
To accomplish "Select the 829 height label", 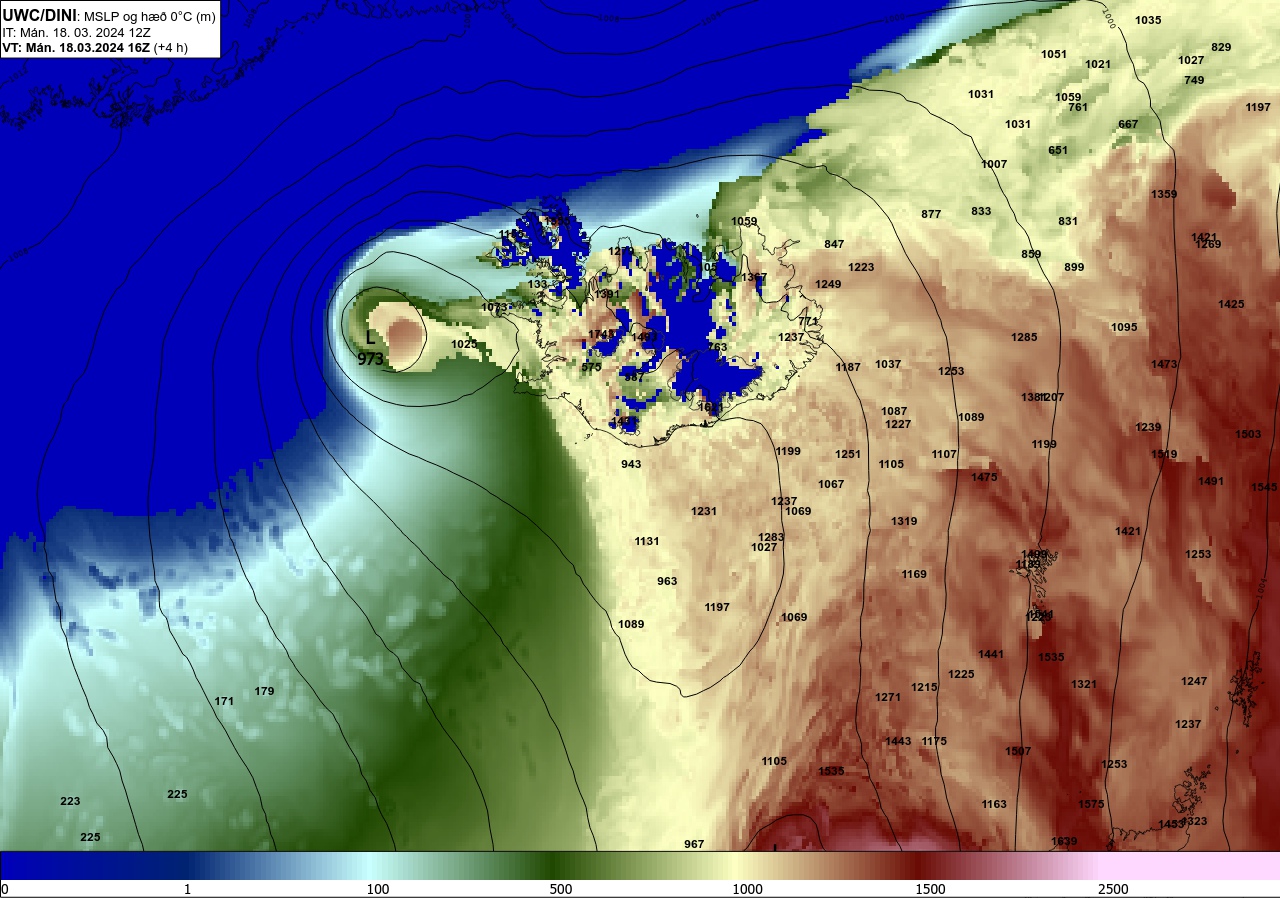I will 1221,47.
